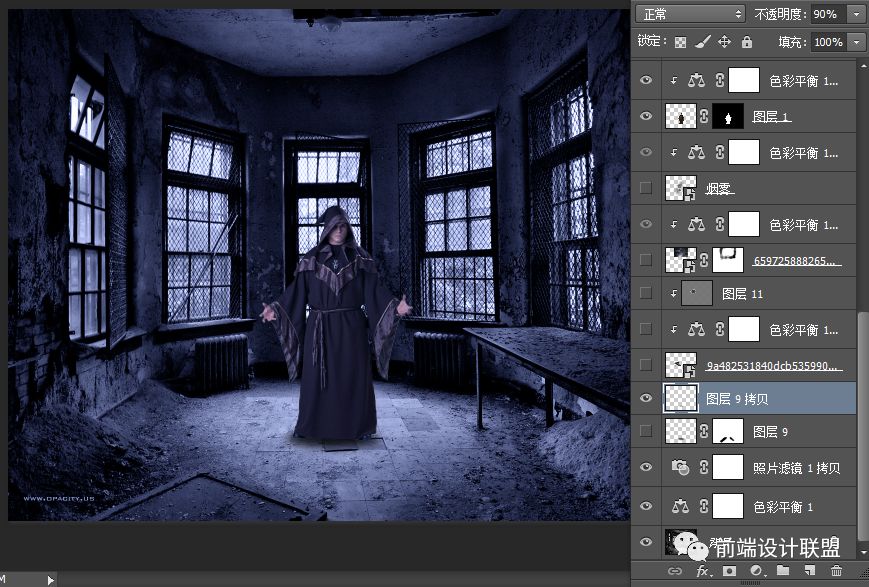This screenshot has height=587, width=869.
Task: Select the white mask of 照片滤镜 1 拷贝
Action: [x=728, y=467]
